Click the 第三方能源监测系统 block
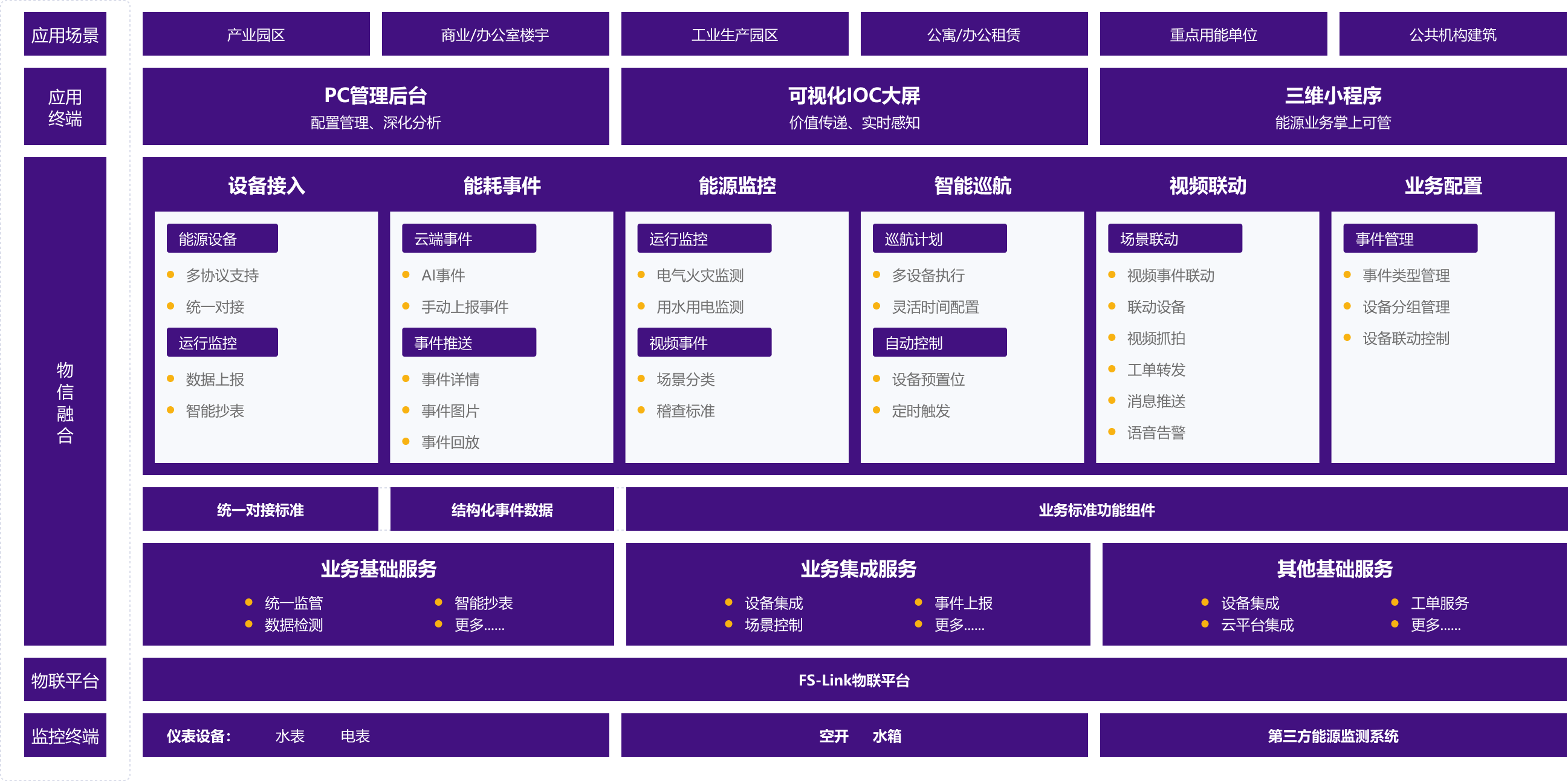This screenshot has width=1568, height=781. coord(1332,735)
